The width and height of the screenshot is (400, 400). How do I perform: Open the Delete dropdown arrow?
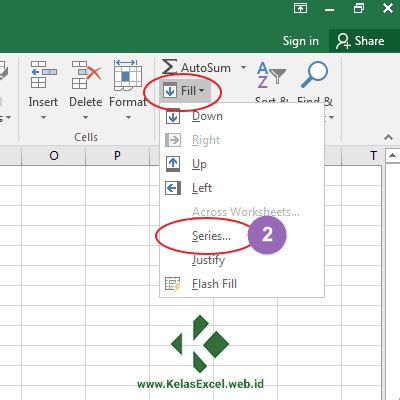click(86, 117)
